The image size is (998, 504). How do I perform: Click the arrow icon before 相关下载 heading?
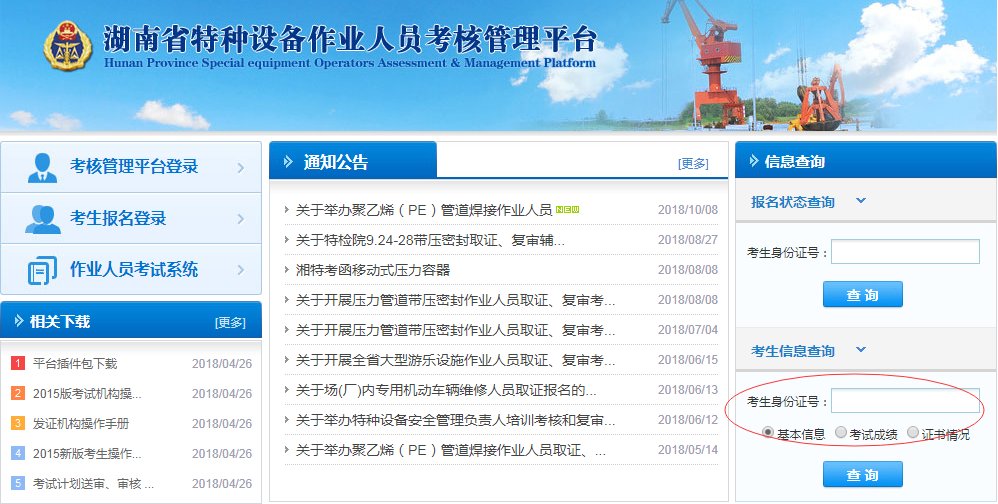19,321
